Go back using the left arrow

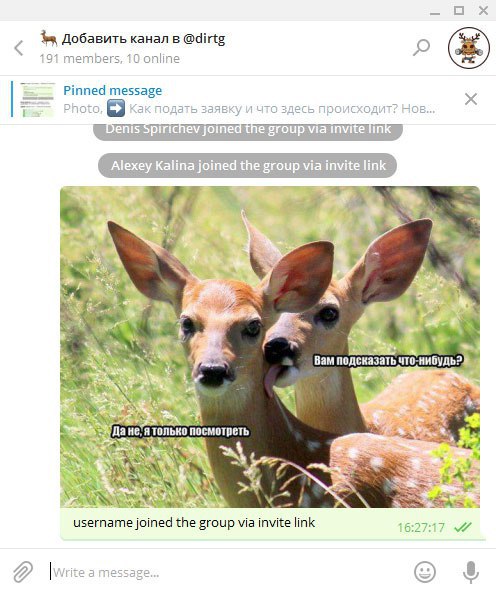click(x=19, y=48)
